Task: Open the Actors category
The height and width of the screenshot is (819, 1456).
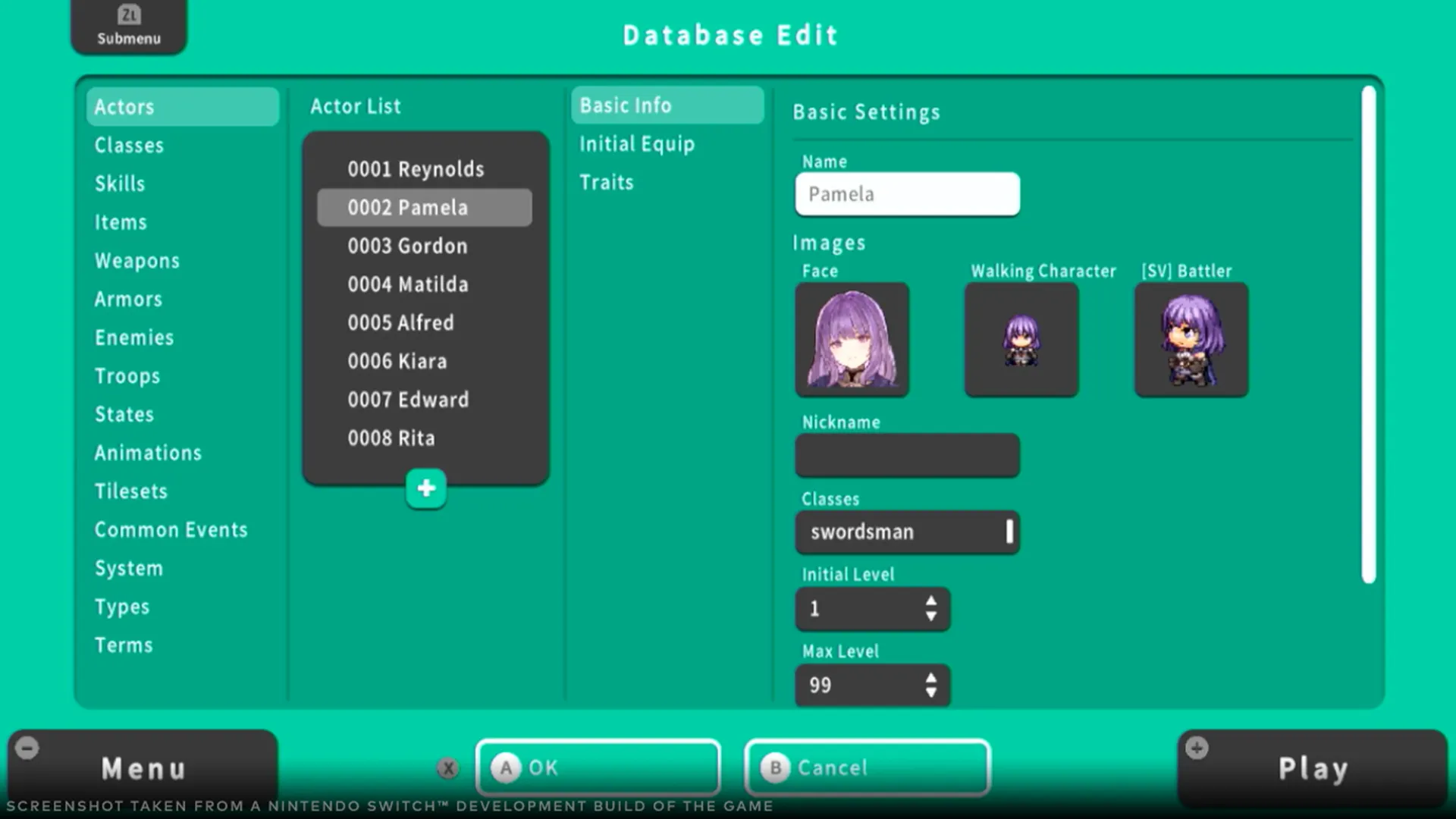Action: click(x=183, y=107)
